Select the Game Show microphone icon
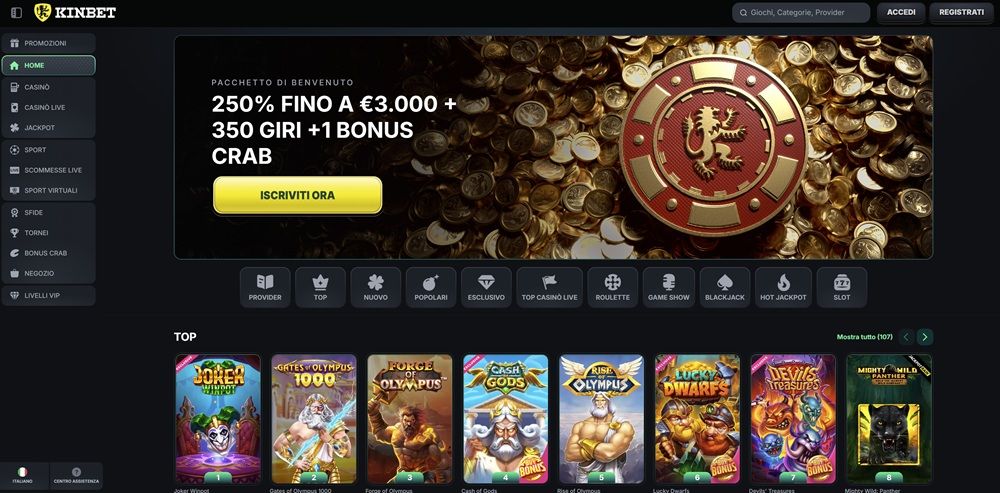The height and width of the screenshot is (493, 1000). tap(669, 287)
